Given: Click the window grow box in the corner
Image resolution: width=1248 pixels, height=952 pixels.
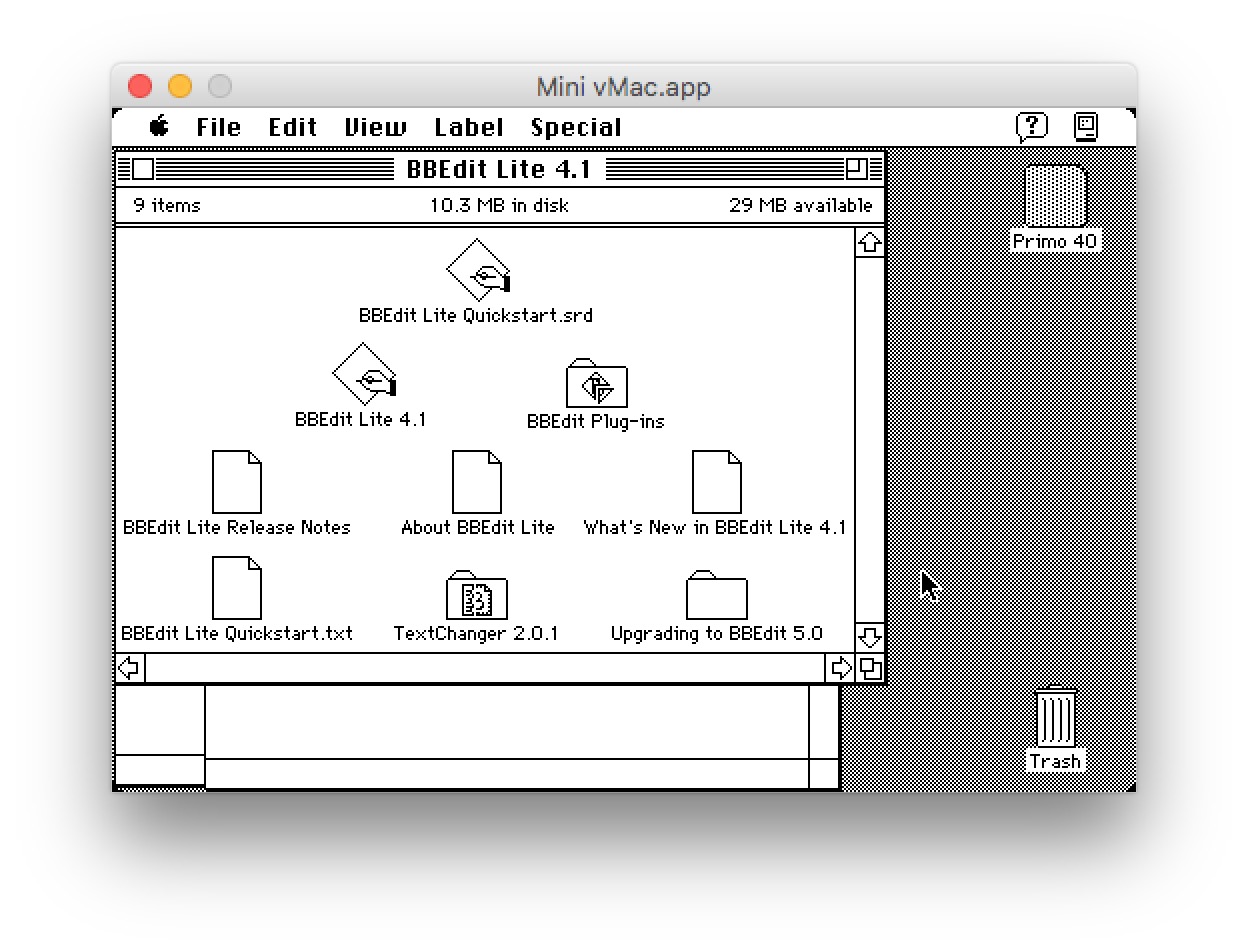Looking at the screenshot, I should pyautogui.click(x=870, y=668).
